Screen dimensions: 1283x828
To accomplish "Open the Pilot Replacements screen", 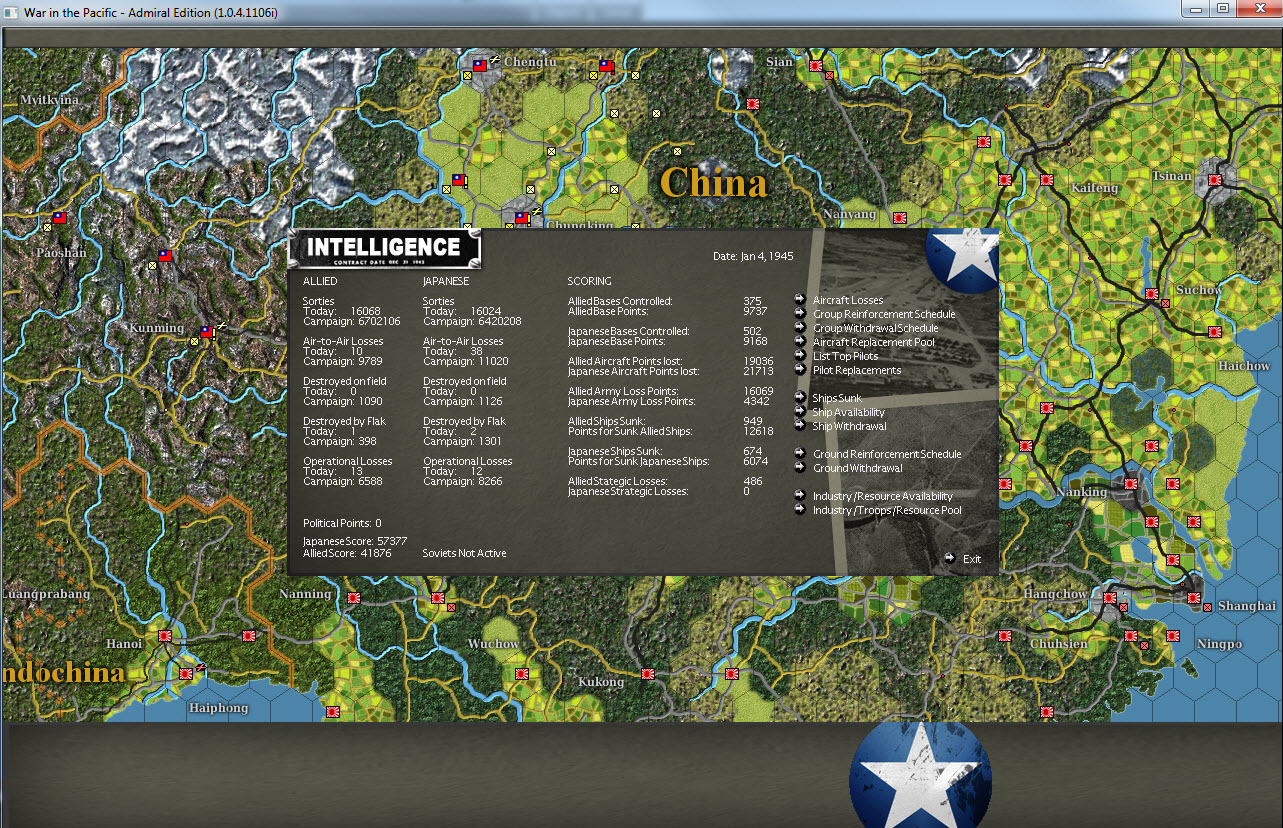I will point(857,370).
